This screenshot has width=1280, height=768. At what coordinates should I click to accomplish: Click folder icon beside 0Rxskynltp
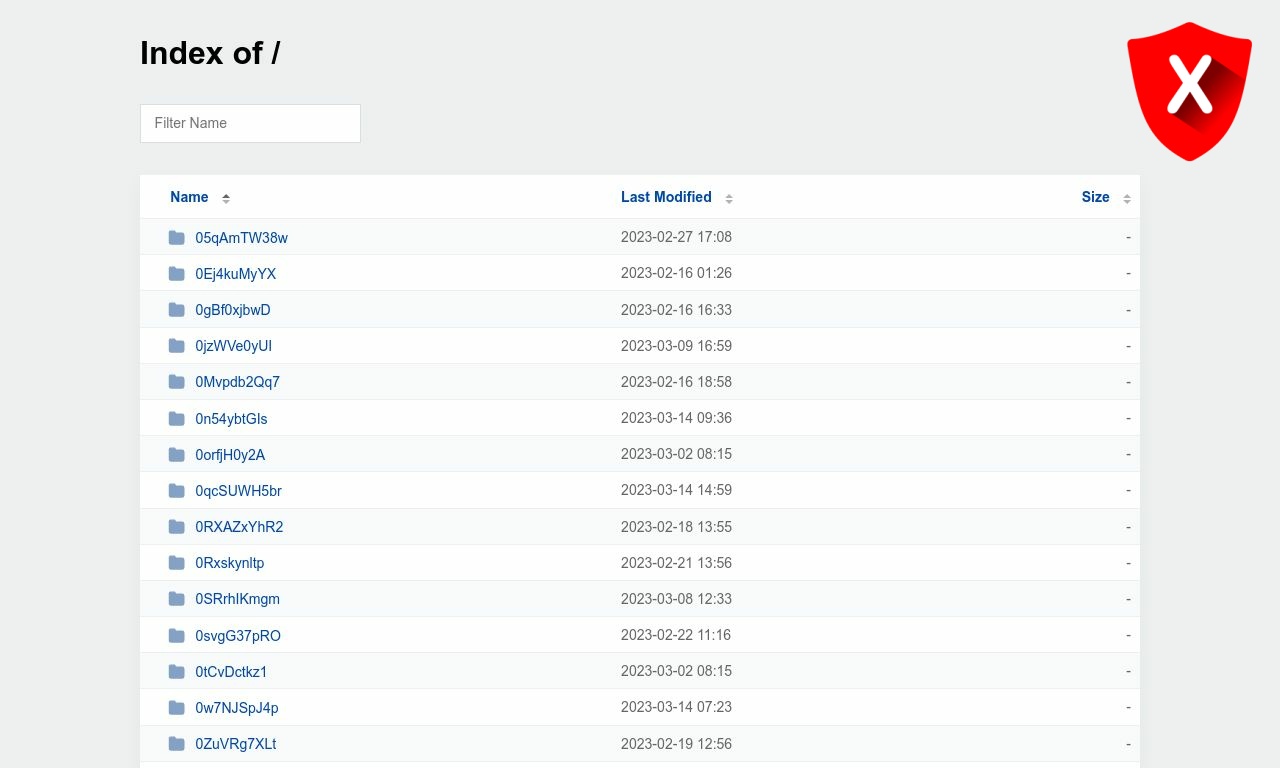(x=177, y=562)
